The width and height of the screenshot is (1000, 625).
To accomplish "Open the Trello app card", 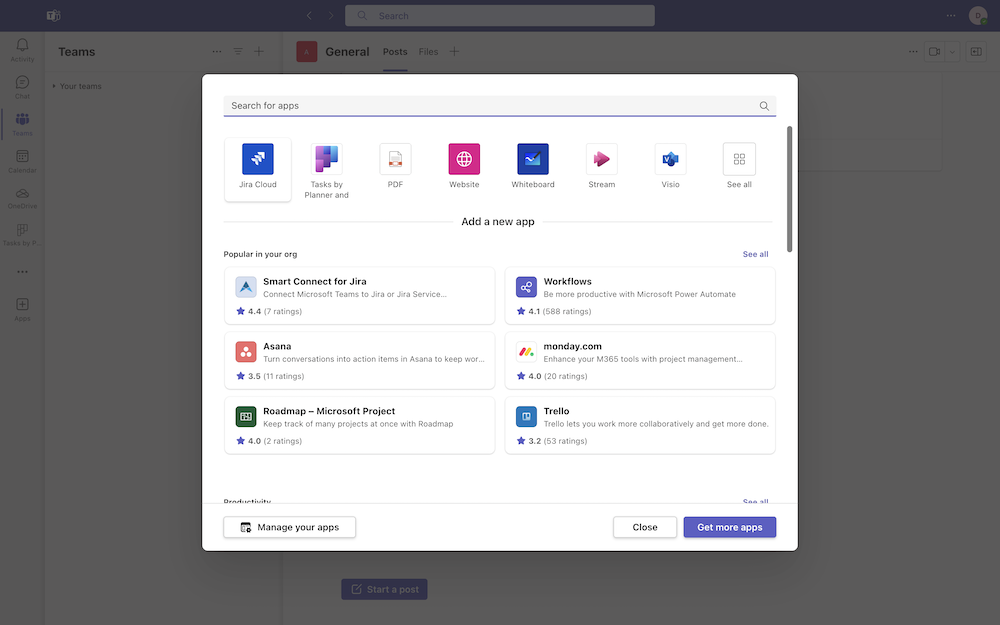I will pyautogui.click(x=640, y=425).
